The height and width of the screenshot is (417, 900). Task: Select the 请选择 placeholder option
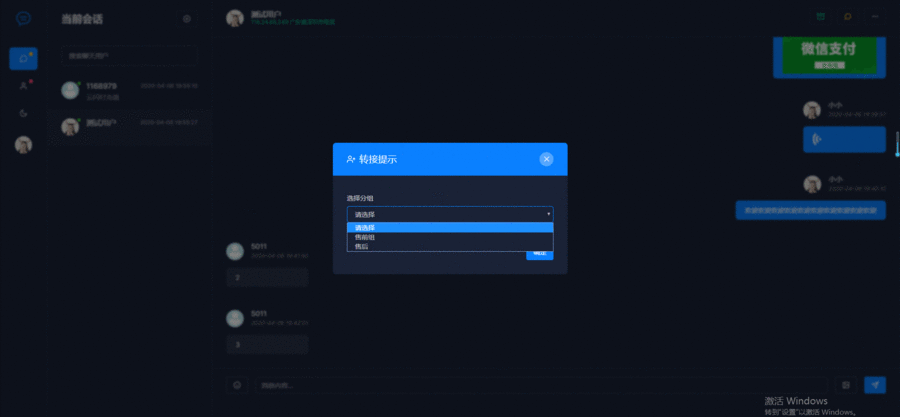(x=449, y=227)
